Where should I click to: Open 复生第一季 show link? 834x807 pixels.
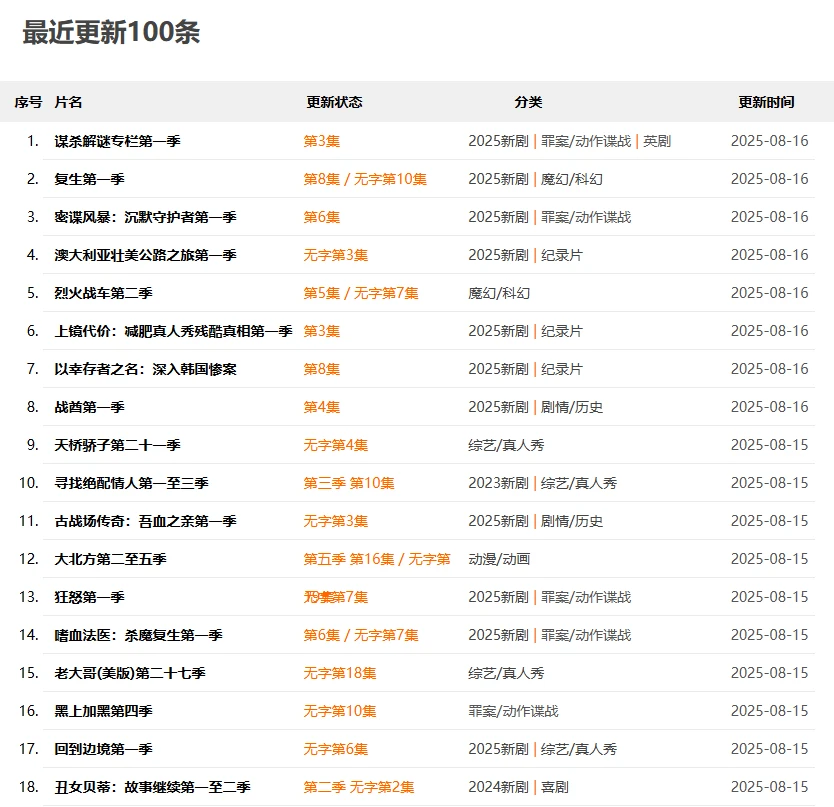[x=89, y=179]
